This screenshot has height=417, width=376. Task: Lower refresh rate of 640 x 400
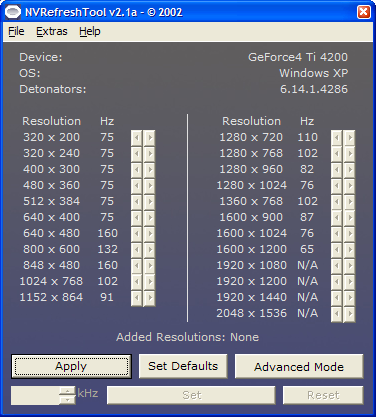pyautogui.click(x=137, y=218)
